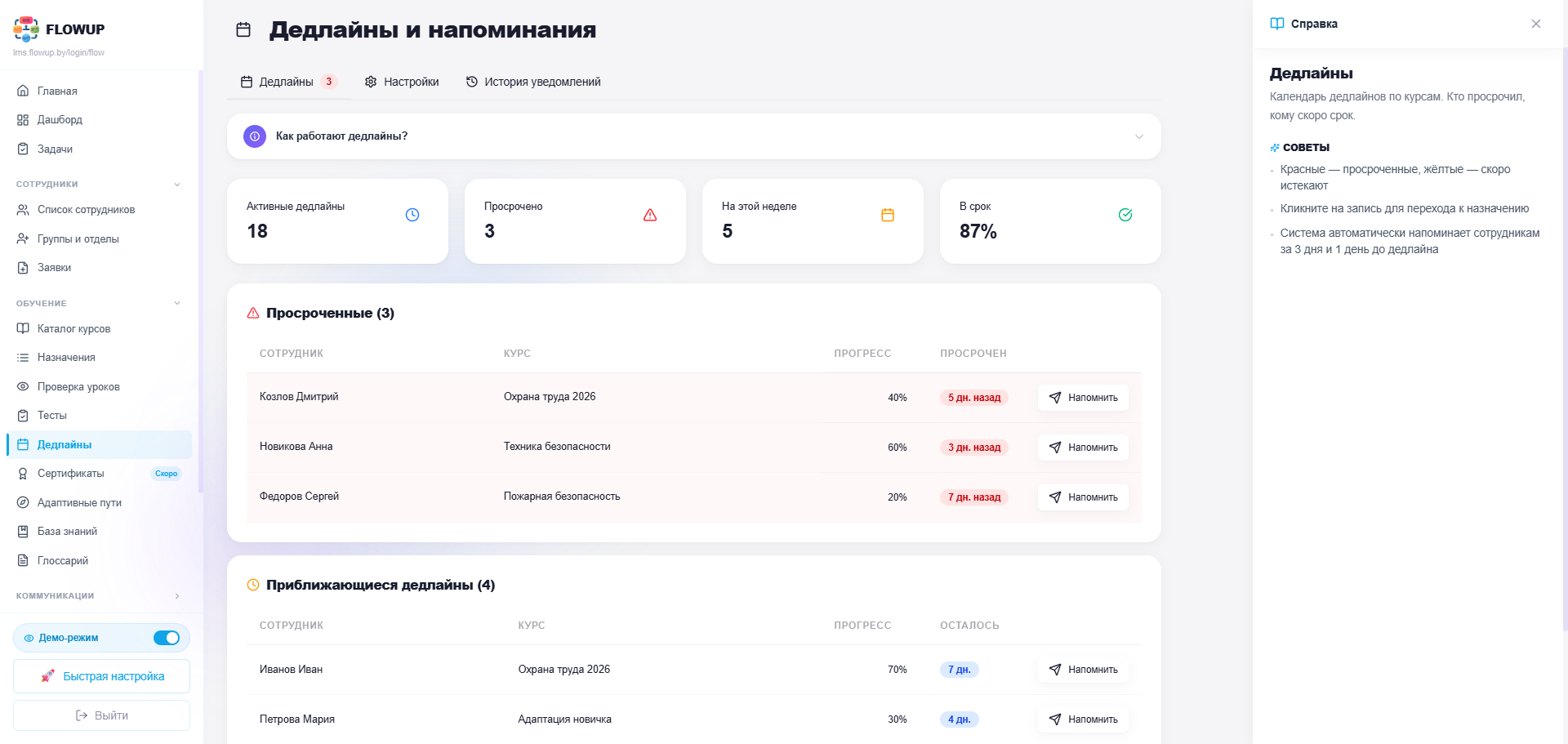This screenshot has width=1568, height=744.
Task: Click the Приближающиеся дедлайны clock icon
Action: click(x=253, y=585)
